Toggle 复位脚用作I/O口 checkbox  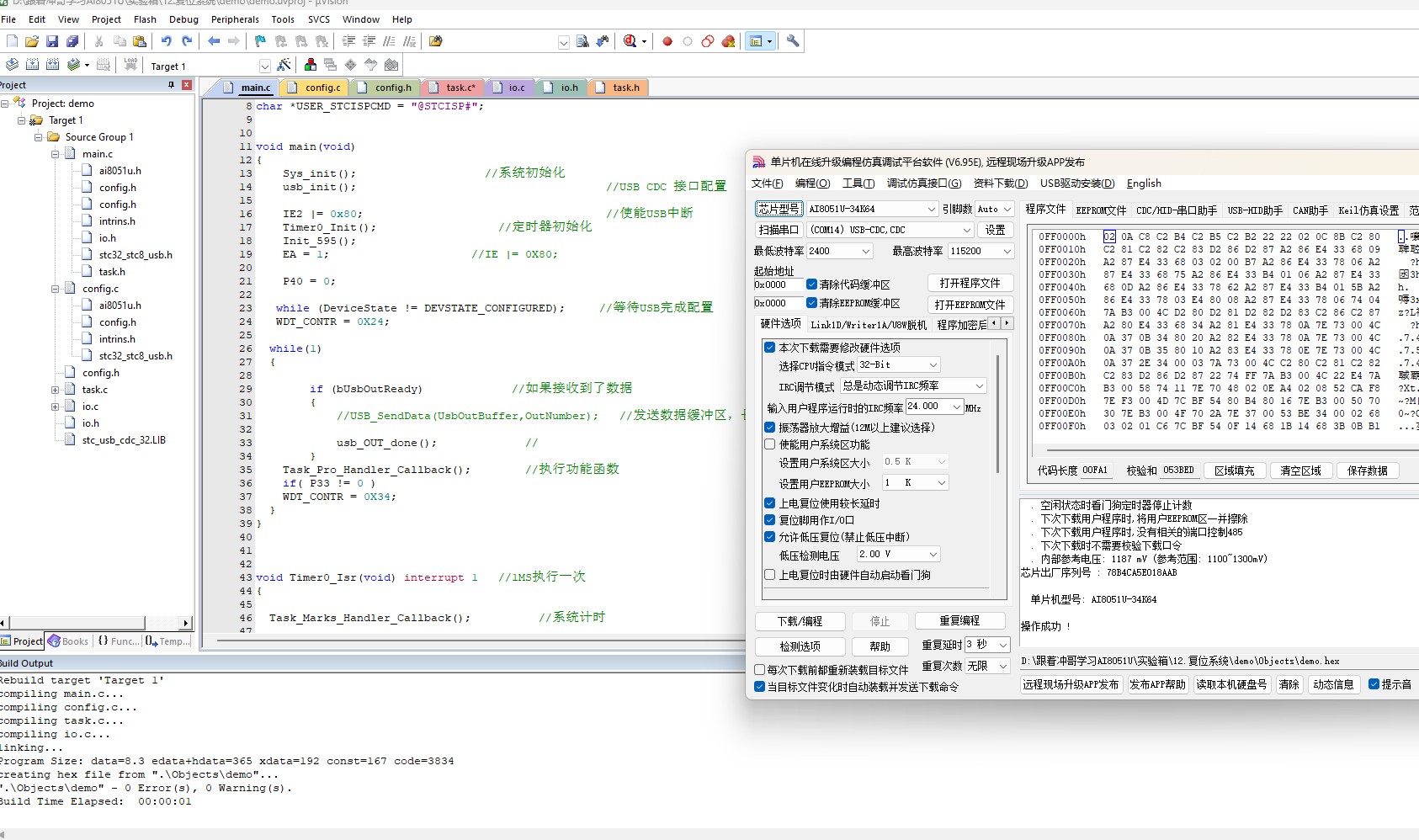click(x=769, y=520)
